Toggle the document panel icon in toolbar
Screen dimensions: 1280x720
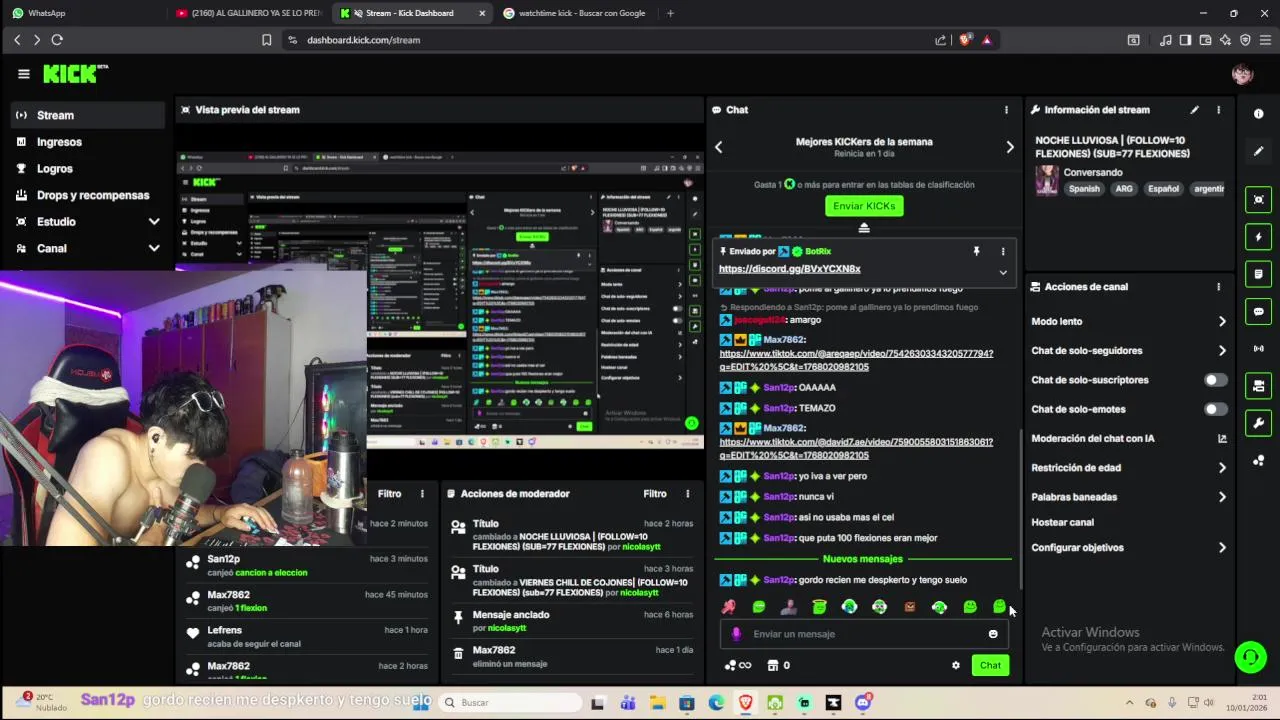(x=1259, y=274)
